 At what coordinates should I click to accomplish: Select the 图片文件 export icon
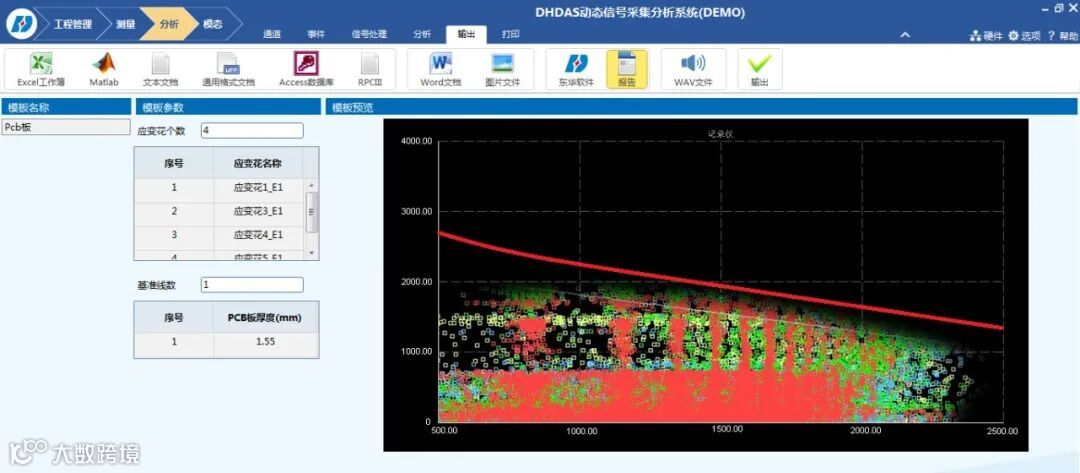click(x=502, y=70)
